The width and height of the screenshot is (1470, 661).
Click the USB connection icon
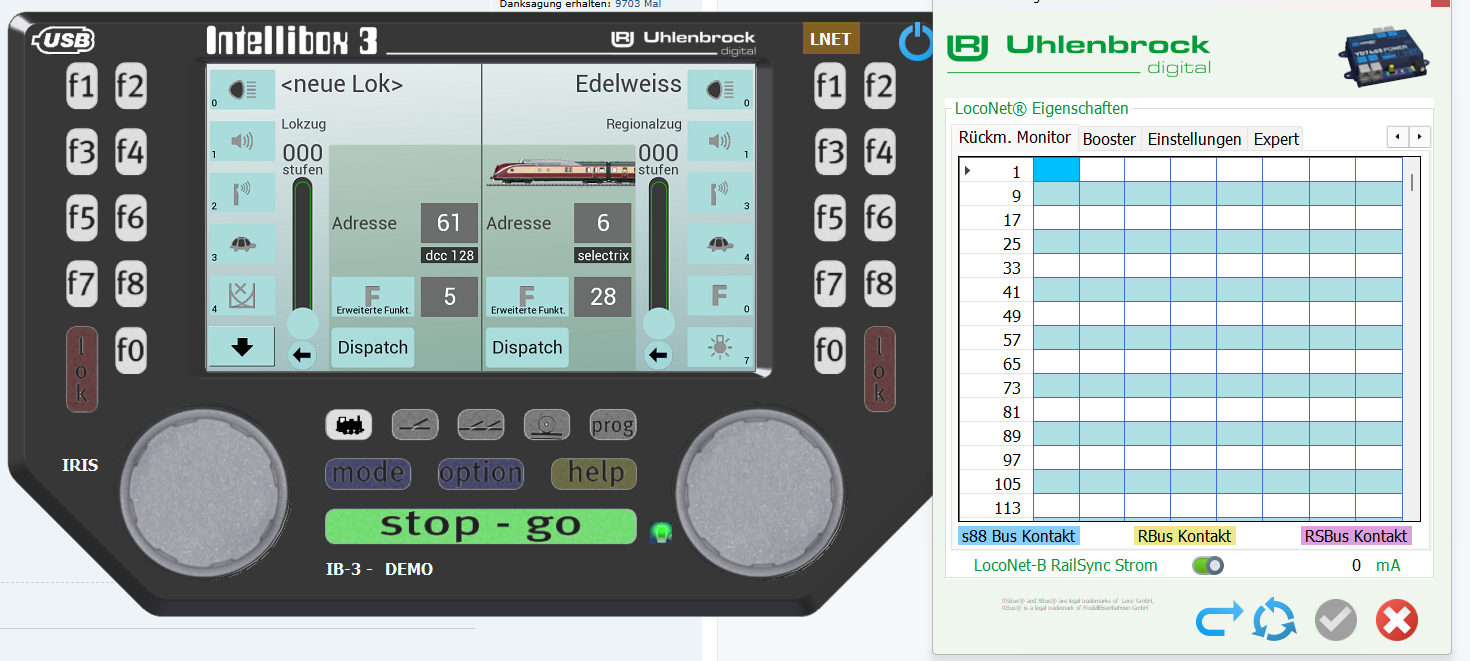65,41
